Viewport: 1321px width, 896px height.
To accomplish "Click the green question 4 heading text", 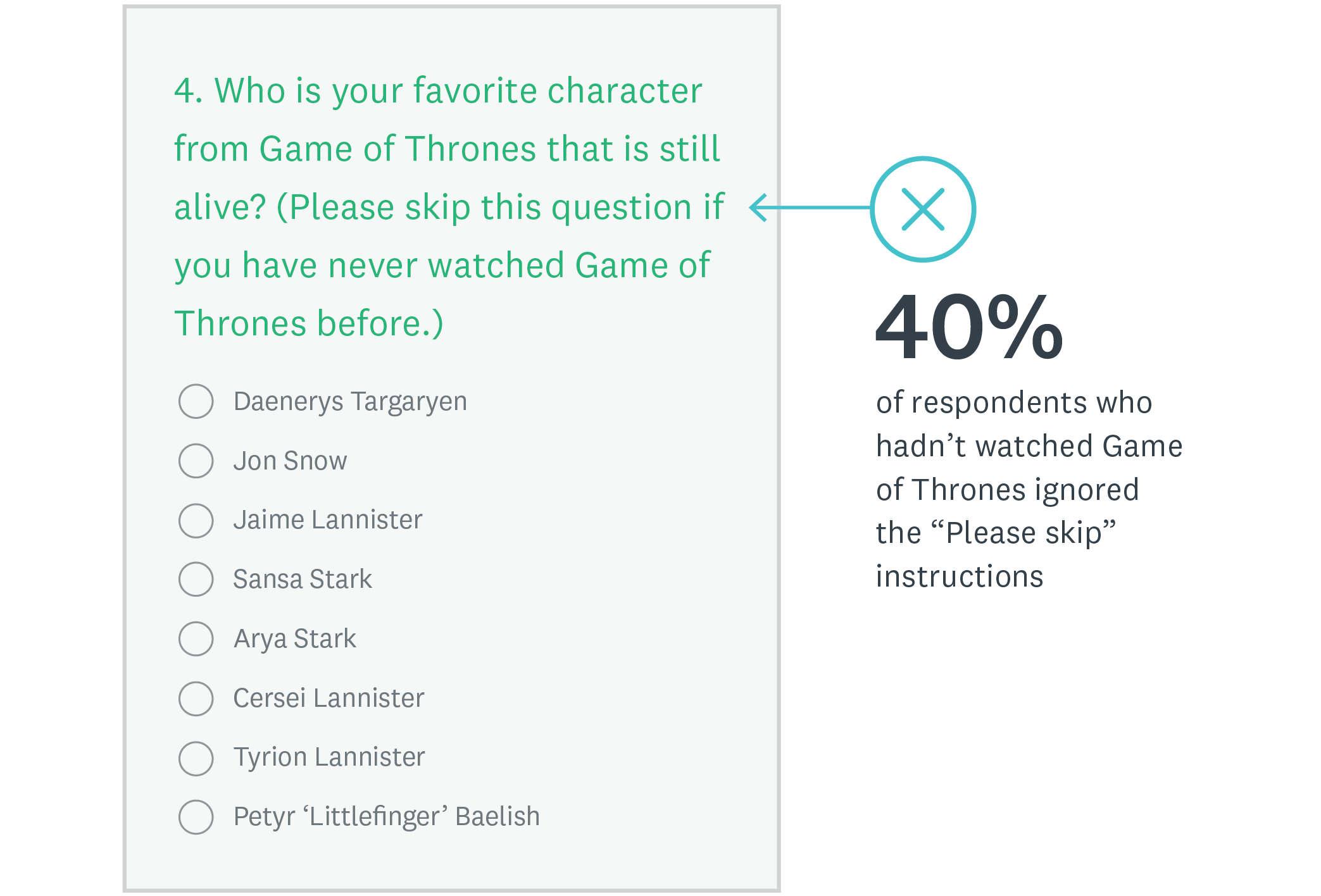I will point(448,206).
